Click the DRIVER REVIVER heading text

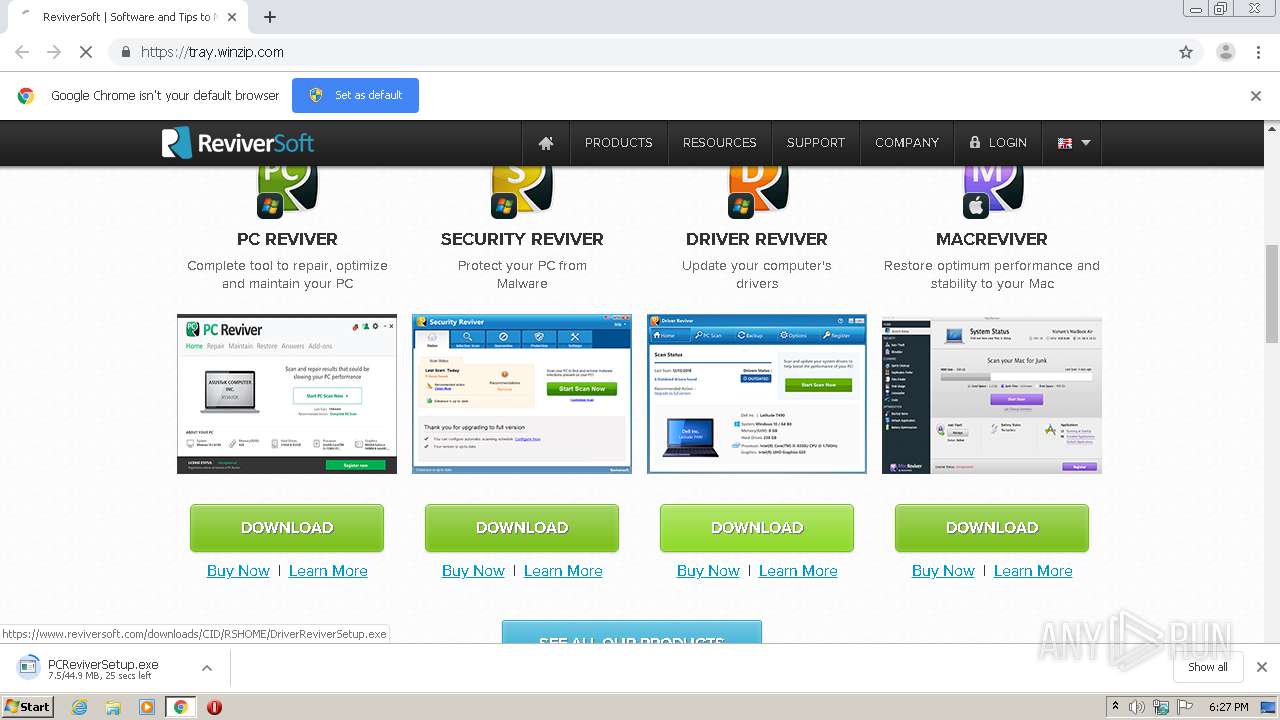[x=757, y=239]
